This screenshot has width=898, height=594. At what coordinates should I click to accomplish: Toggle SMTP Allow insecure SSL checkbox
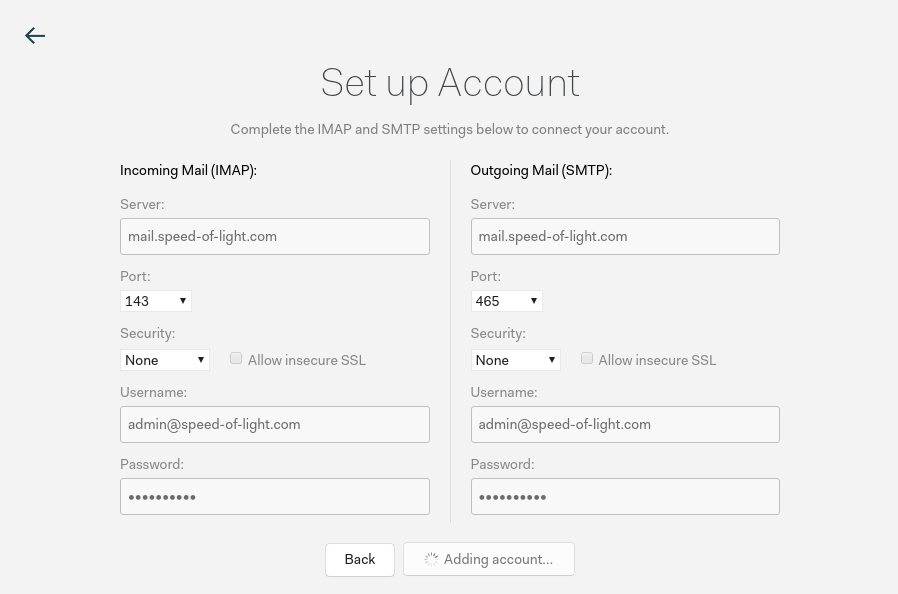click(587, 358)
